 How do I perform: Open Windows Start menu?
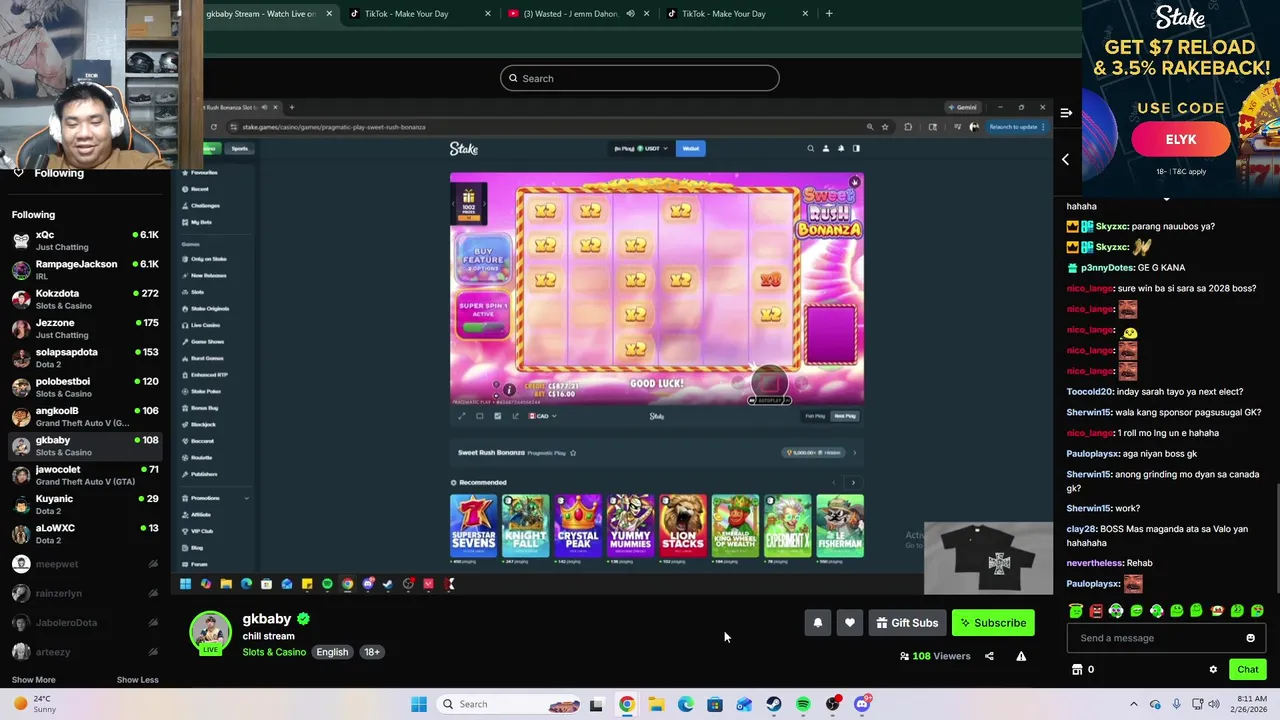419,704
